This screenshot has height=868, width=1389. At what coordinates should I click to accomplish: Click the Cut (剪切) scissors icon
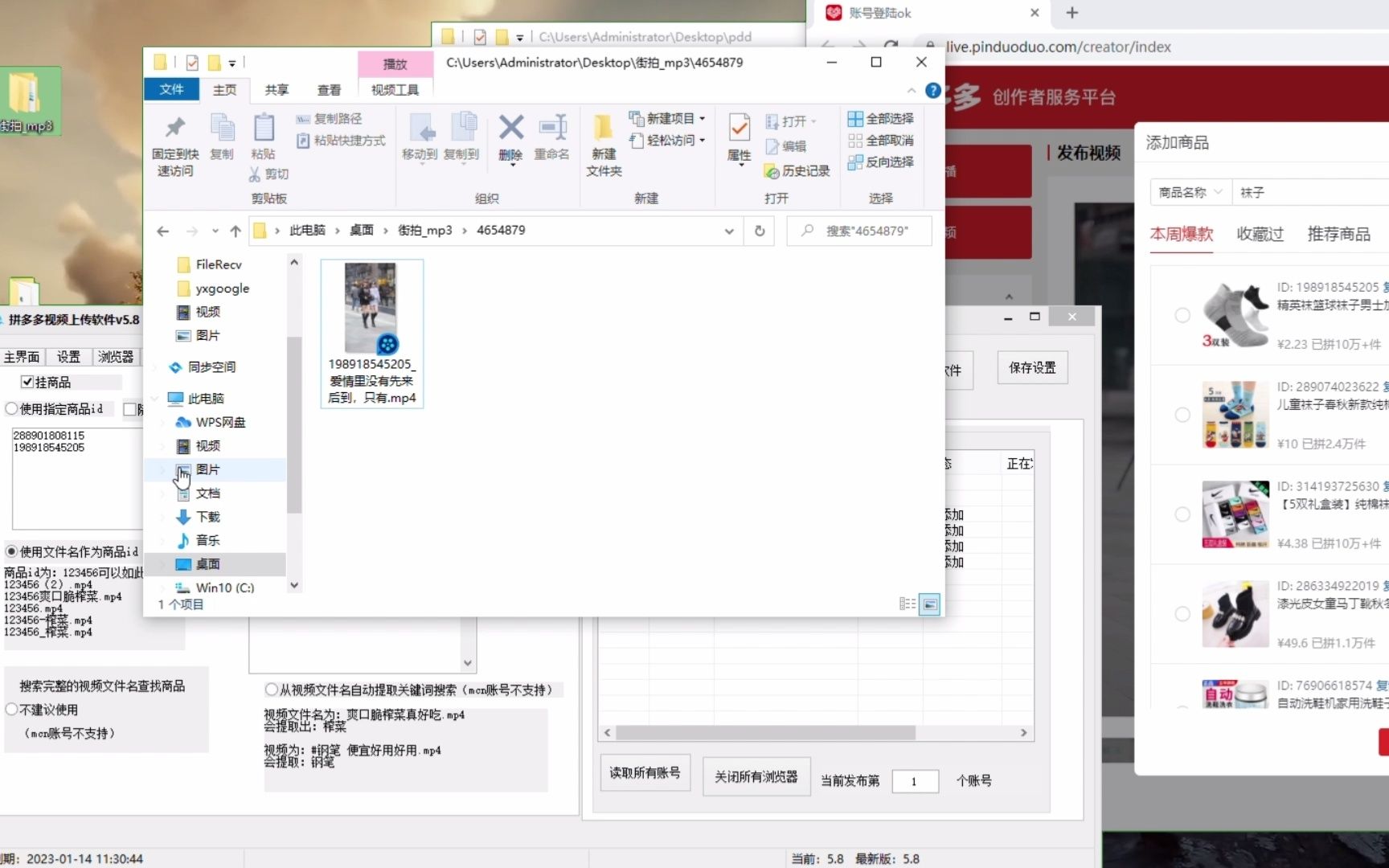[x=255, y=174]
